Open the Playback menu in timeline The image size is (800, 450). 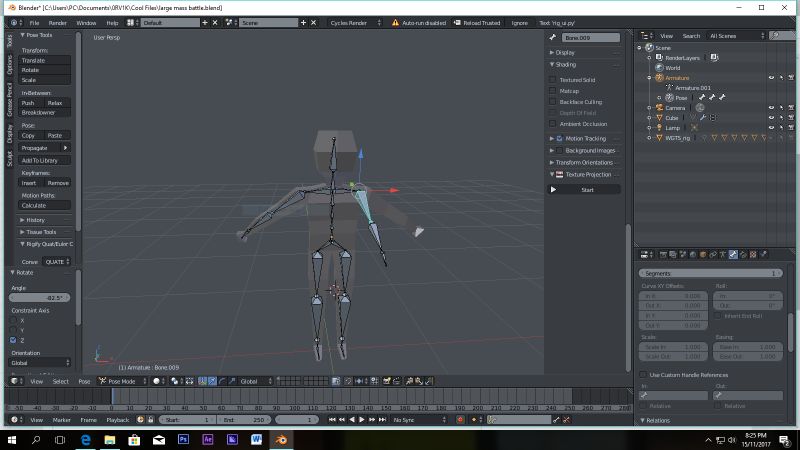[x=117, y=419]
